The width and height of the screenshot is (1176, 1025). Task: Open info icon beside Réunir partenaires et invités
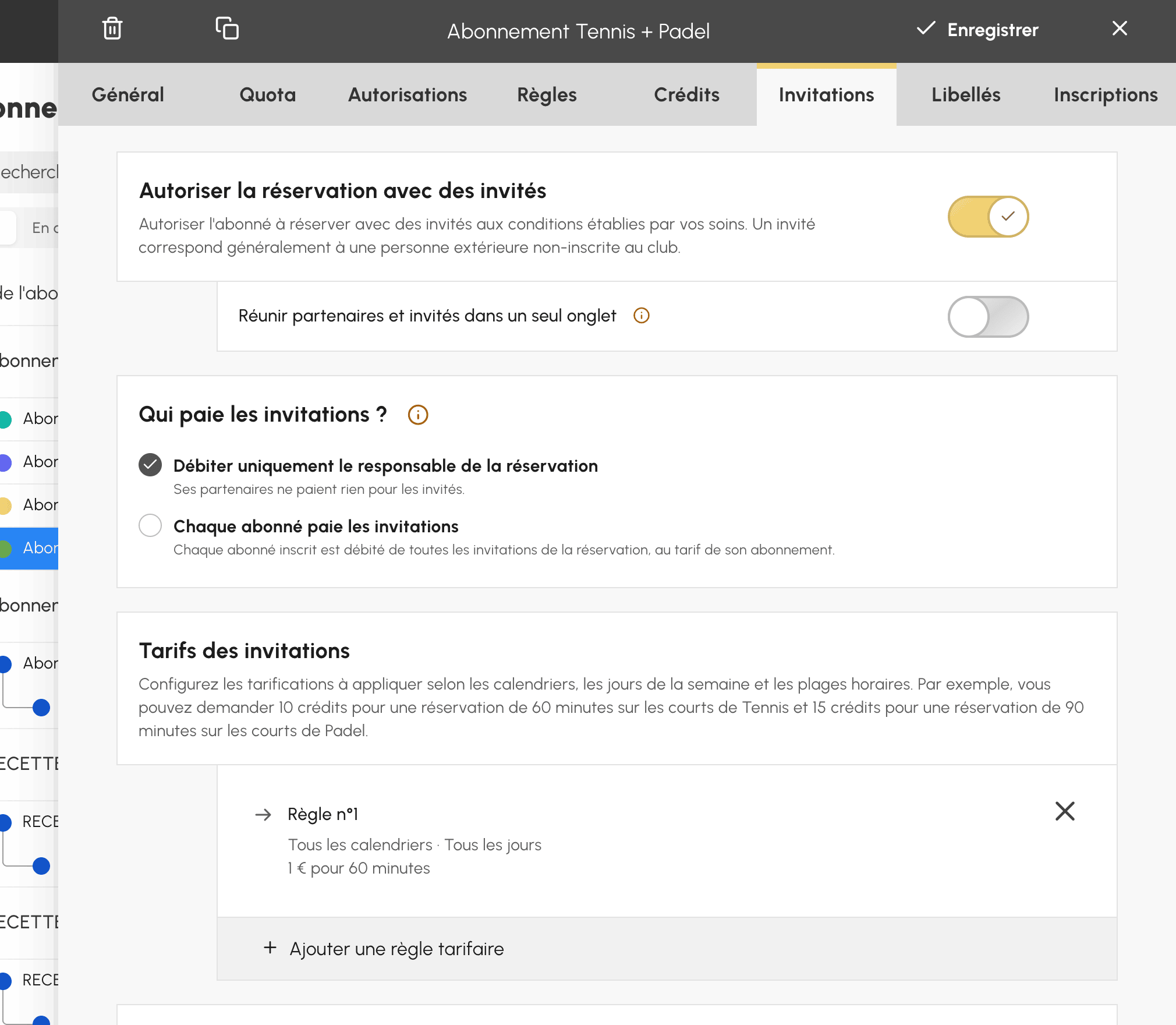[641, 316]
